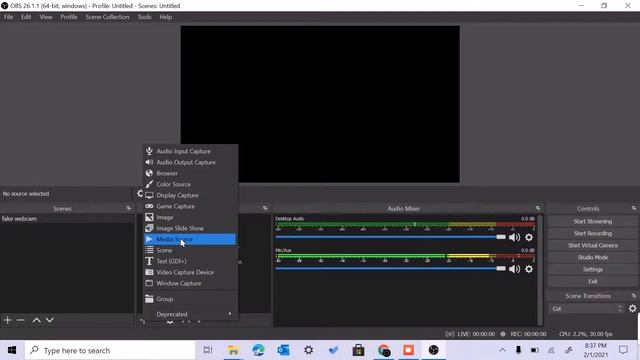Pop out the Sources dock icon
This screenshot has height=360, width=640.
point(265,208)
